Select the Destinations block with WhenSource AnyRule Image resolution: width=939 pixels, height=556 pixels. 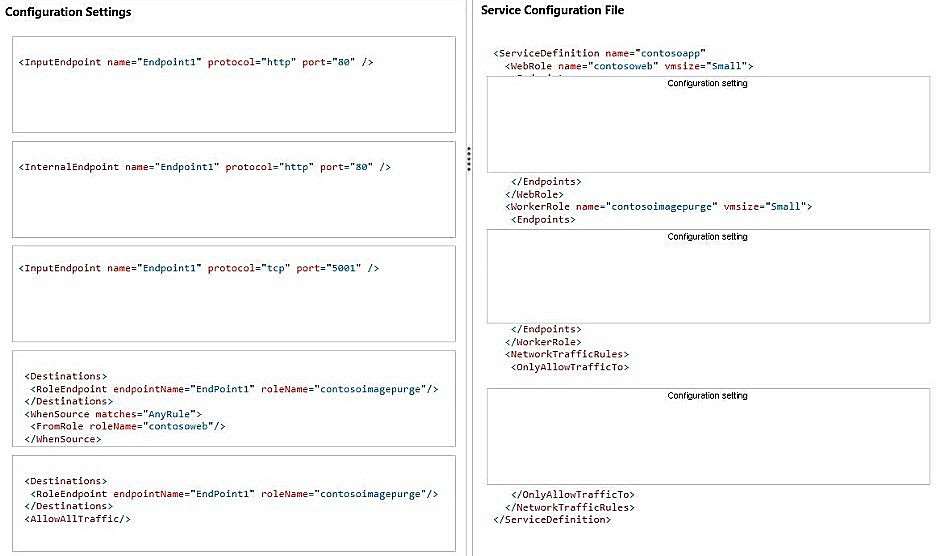pos(234,398)
